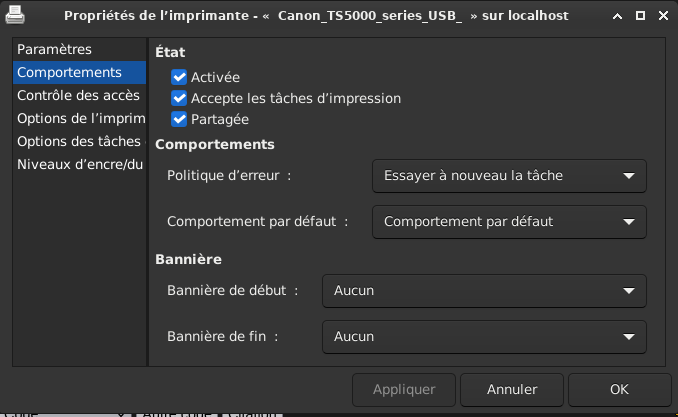
Task: Show the Options des tâches page
Action: [79, 142]
